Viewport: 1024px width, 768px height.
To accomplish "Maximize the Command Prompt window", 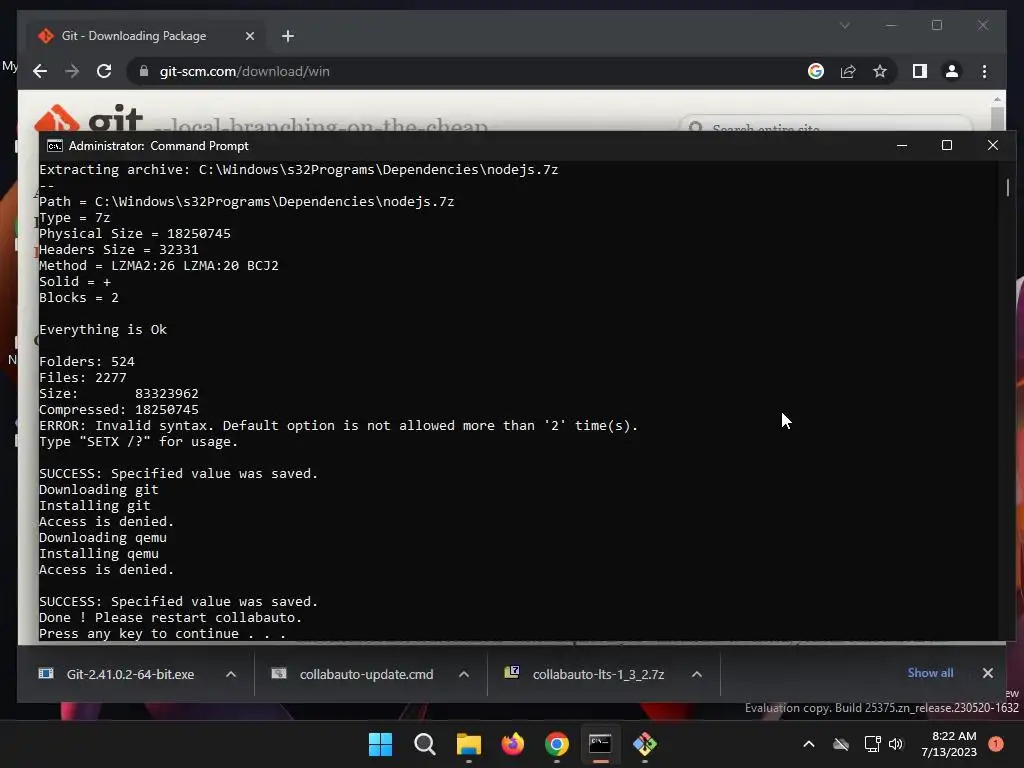I will point(947,145).
